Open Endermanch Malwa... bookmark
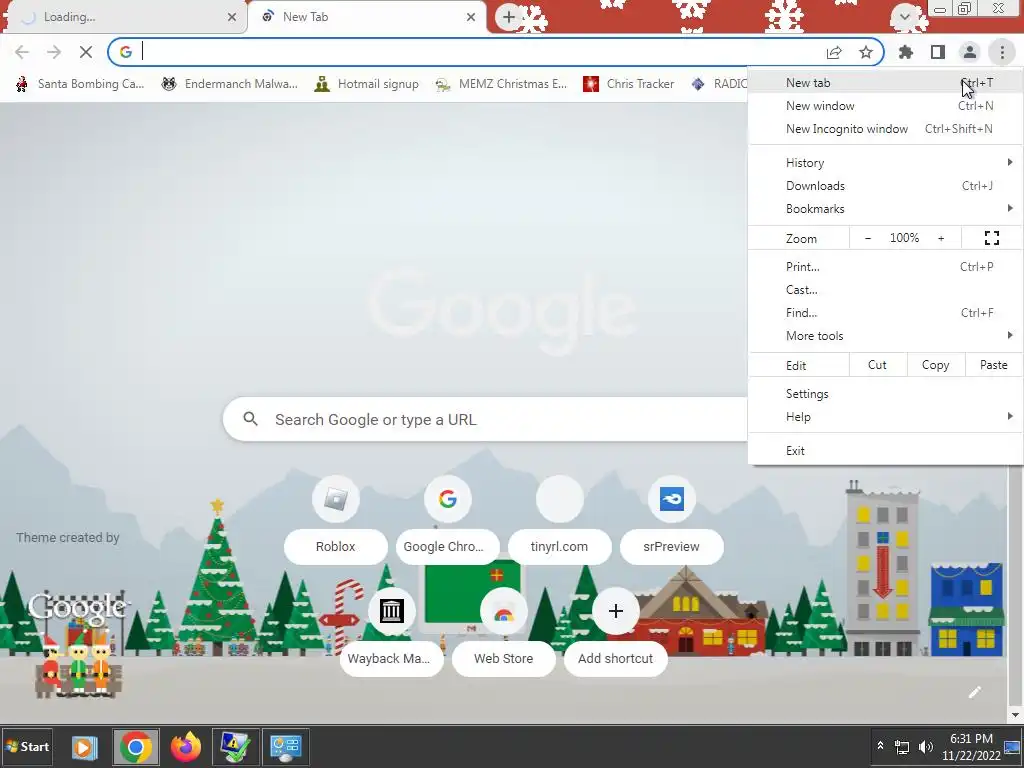 pos(229,84)
